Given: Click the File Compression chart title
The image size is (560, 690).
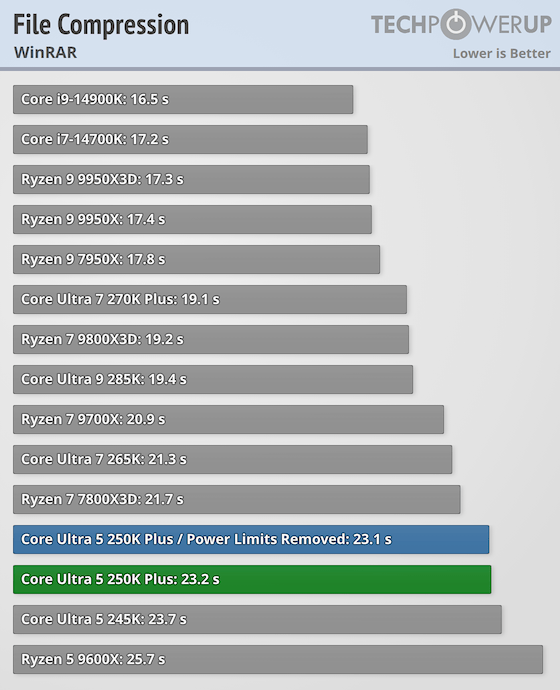Looking at the screenshot, I should pos(101,25).
